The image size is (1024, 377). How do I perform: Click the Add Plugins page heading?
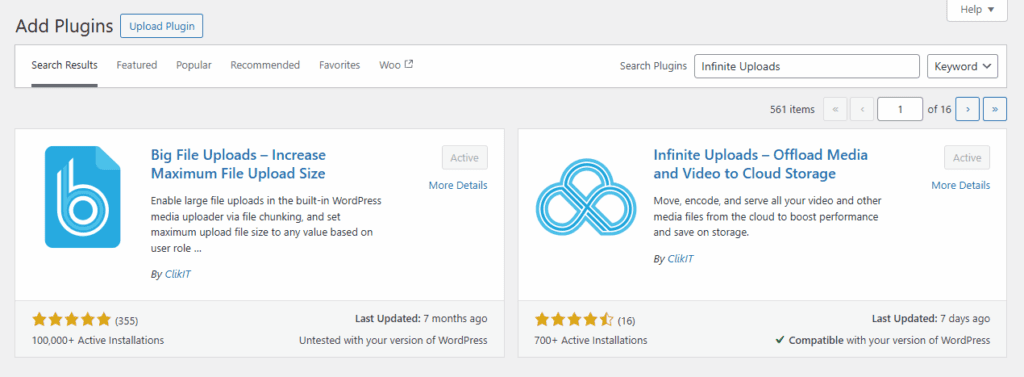pyautogui.click(x=64, y=26)
